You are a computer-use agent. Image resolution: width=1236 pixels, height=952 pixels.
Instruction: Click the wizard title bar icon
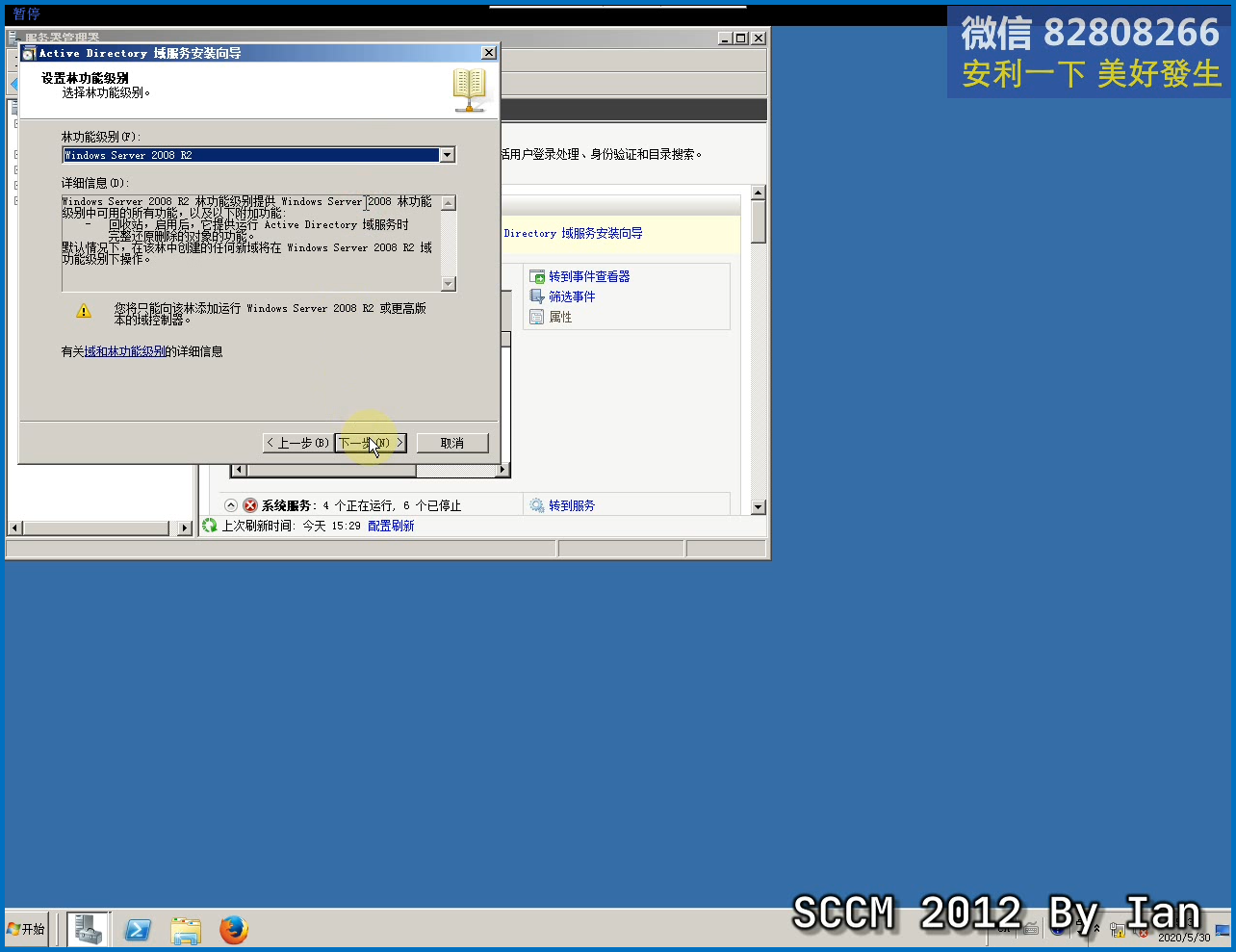click(29, 54)
